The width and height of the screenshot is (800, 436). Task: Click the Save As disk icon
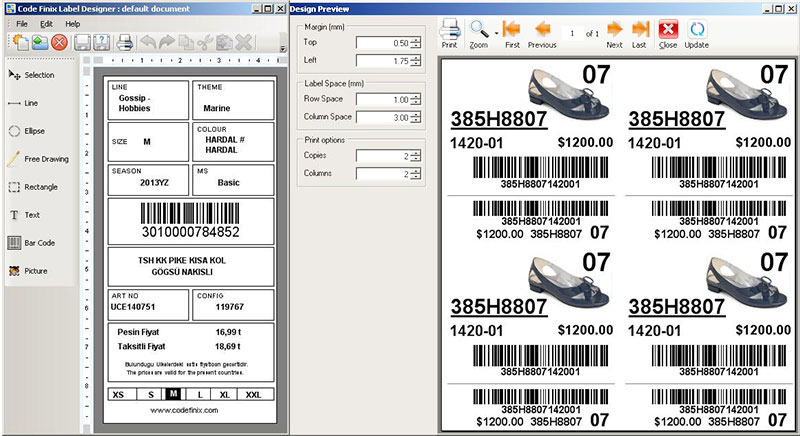click(102, 42)
